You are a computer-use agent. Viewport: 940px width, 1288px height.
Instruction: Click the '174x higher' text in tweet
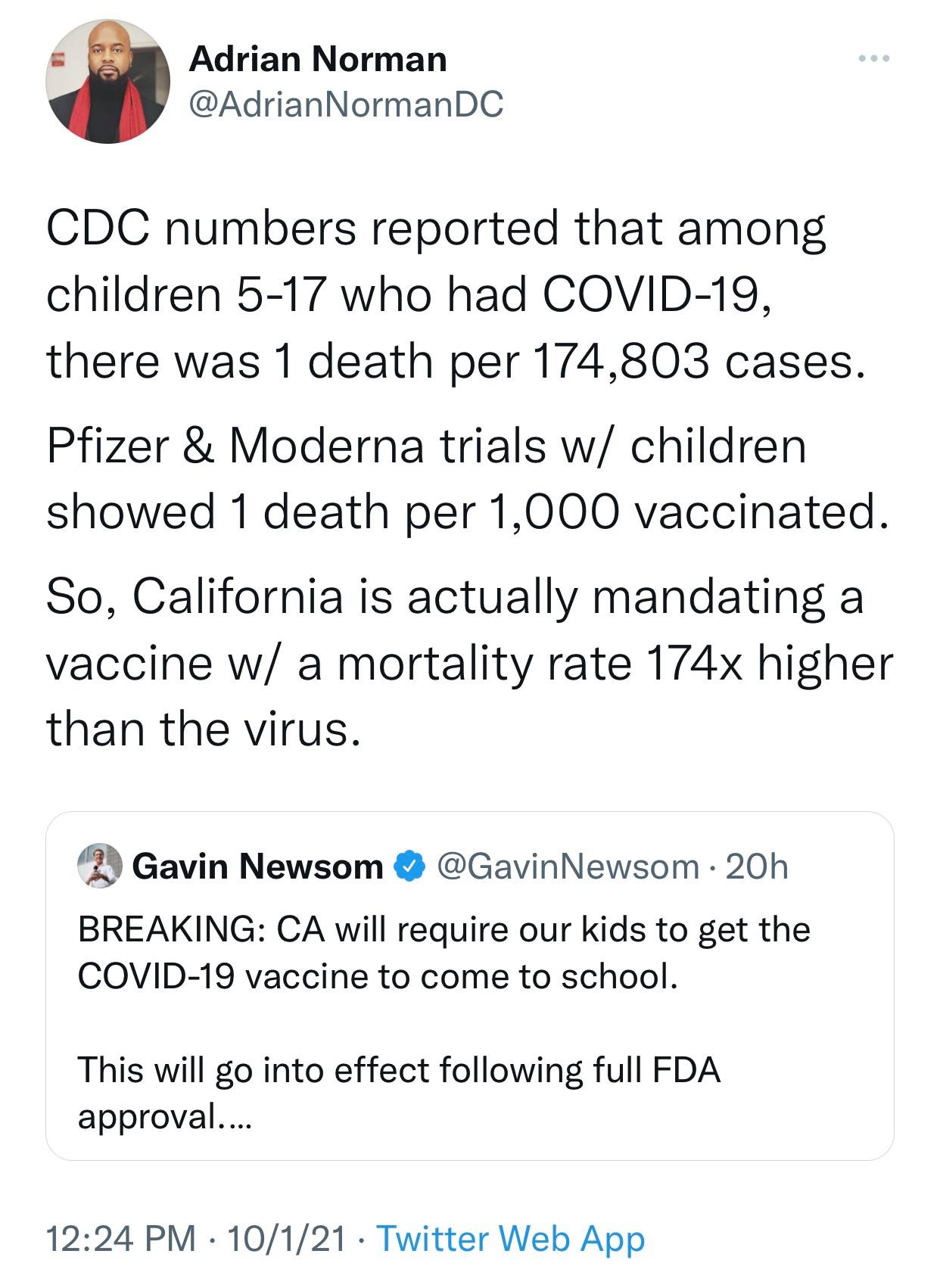coord(770,663)
